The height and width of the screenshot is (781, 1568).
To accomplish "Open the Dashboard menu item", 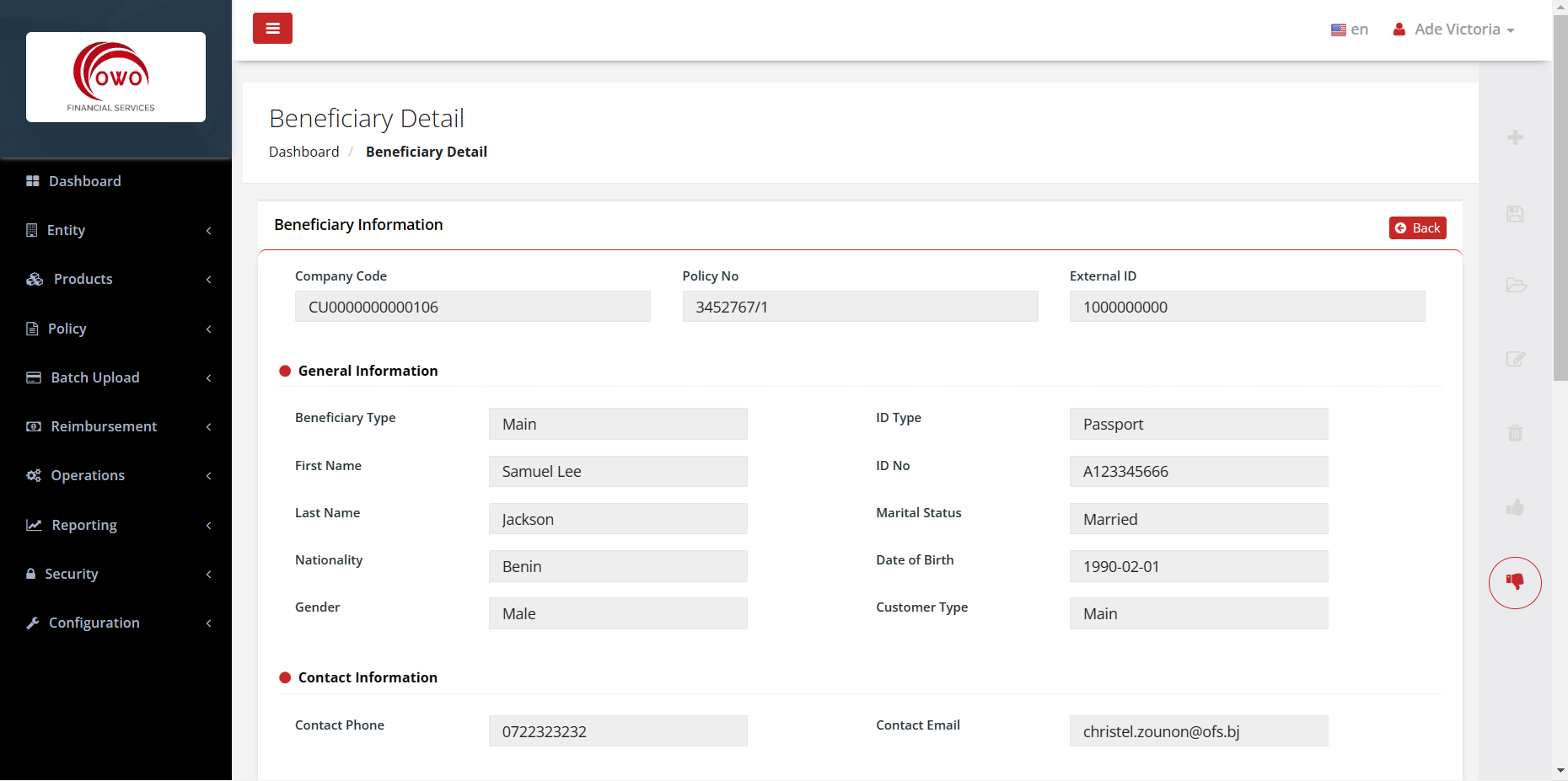I will point(115,181).
